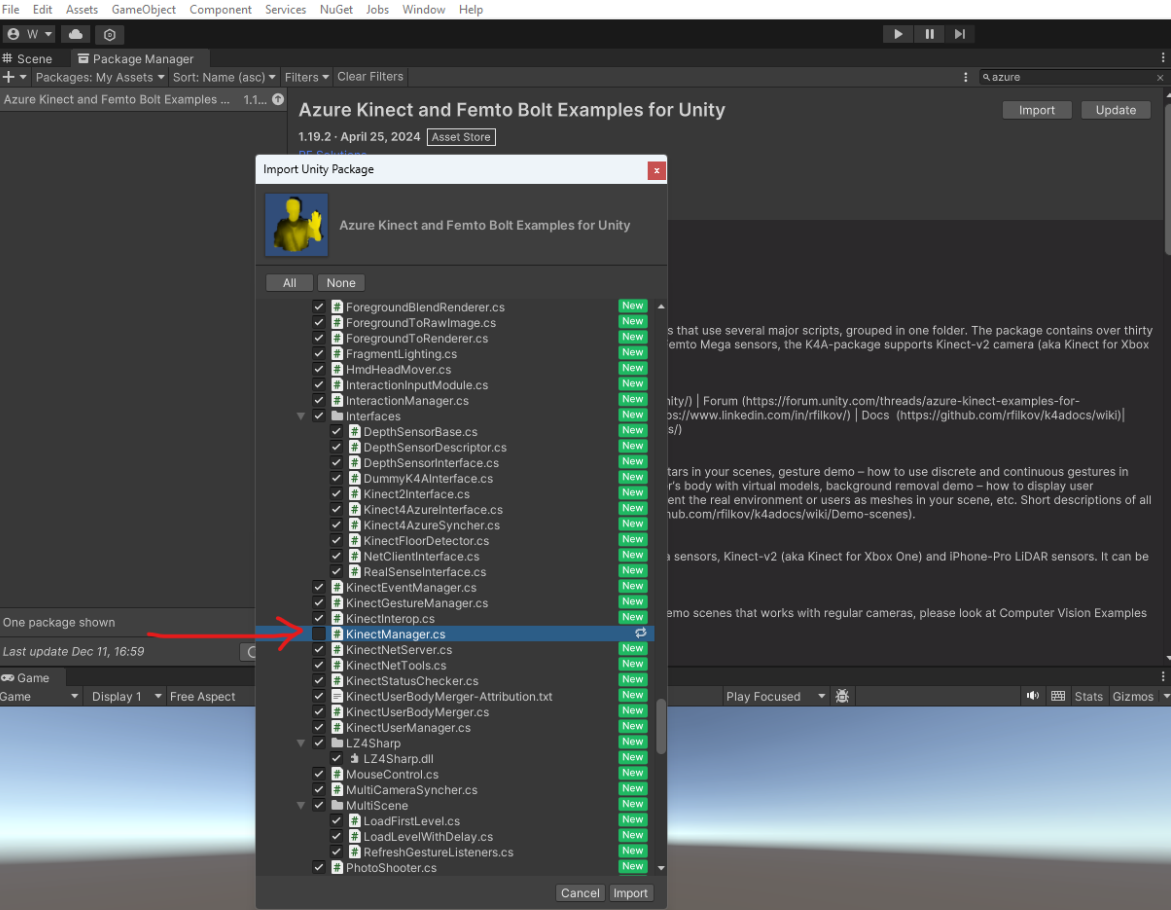Open the Filters dropdown

[x=307, y=77]
